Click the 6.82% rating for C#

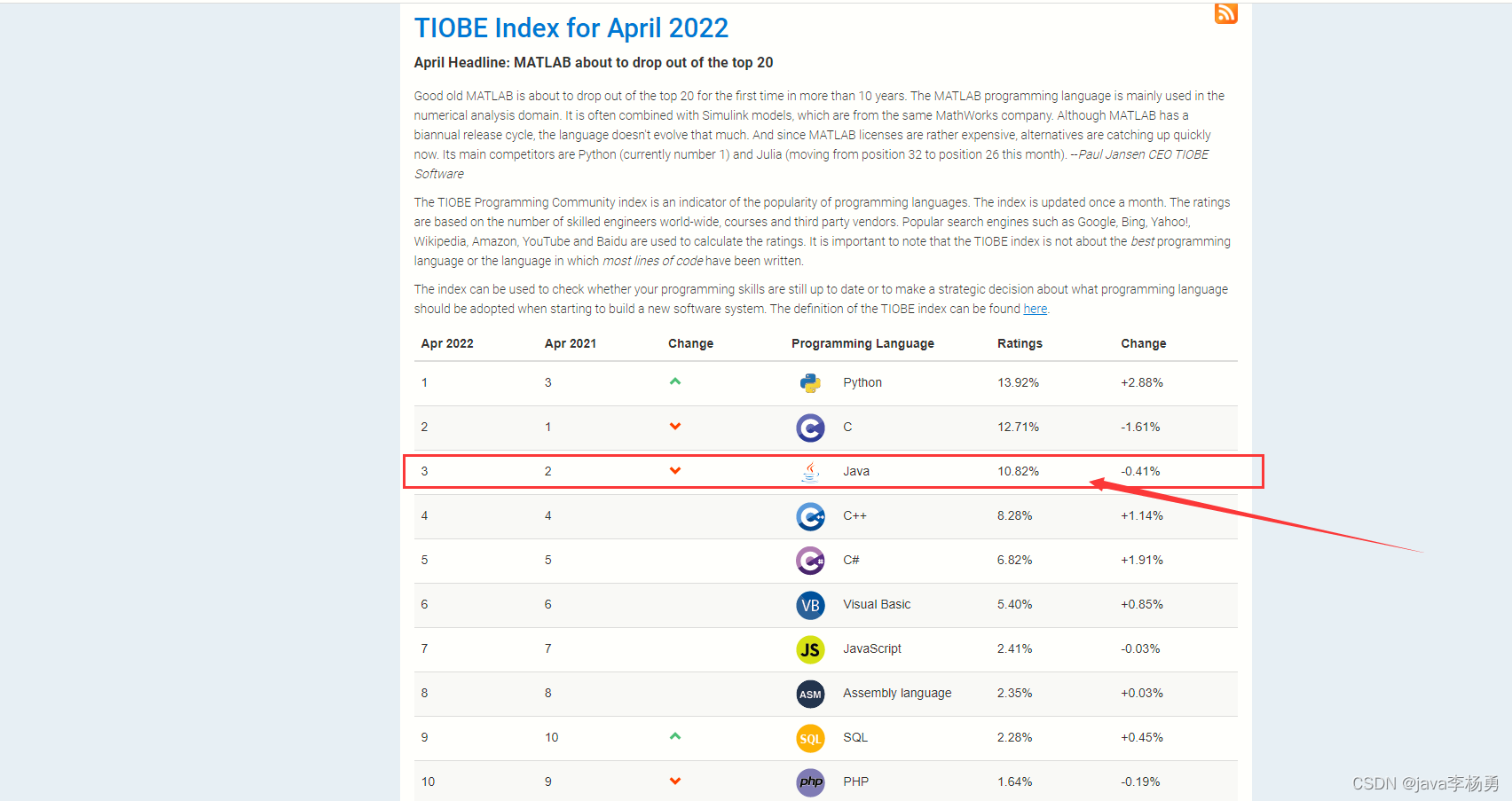[1014, 560]
